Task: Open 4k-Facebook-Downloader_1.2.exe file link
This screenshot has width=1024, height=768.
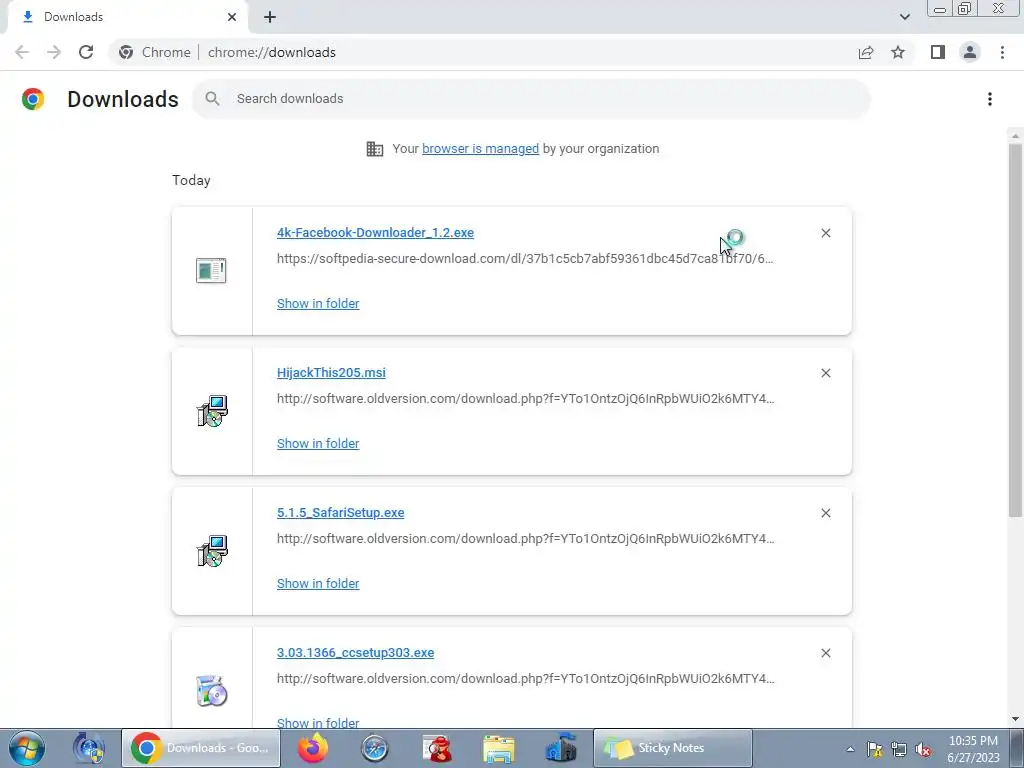Action: 376,232
